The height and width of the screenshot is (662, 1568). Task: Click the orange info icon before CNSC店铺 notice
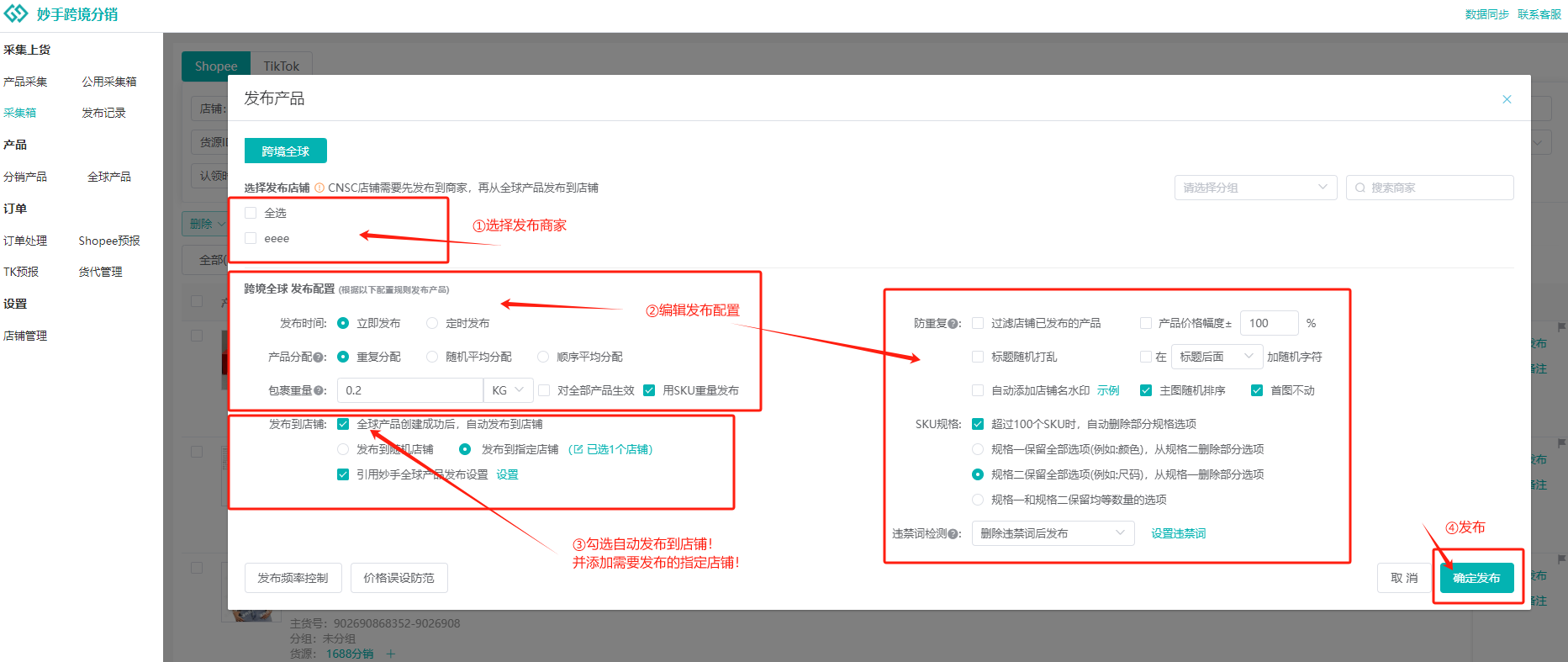coord(319,188)
